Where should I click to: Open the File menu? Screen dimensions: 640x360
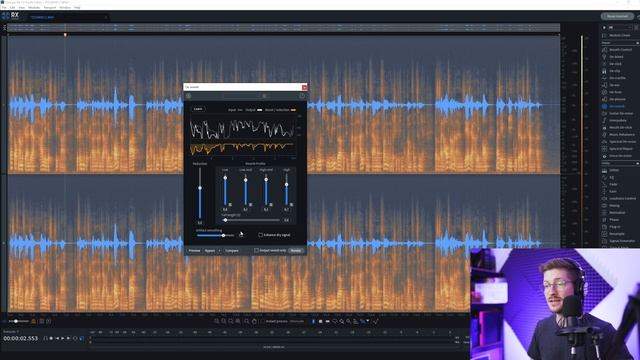(4, 7)
